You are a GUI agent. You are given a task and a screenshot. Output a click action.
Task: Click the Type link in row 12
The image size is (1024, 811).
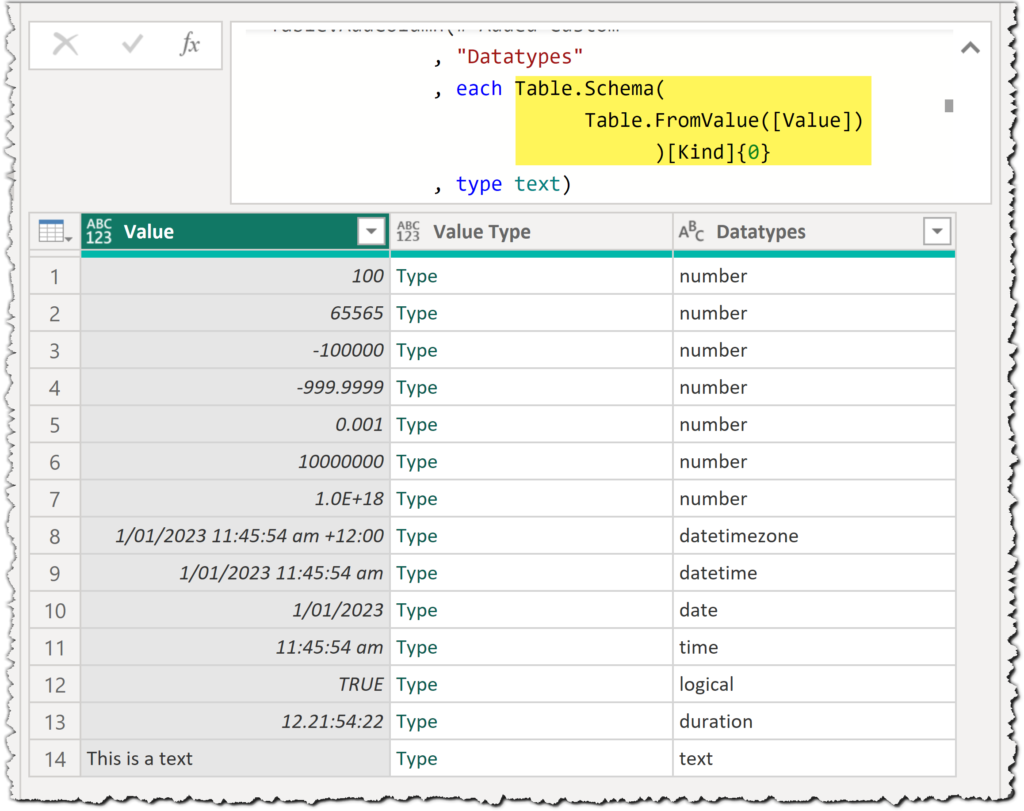coord(417,684)
